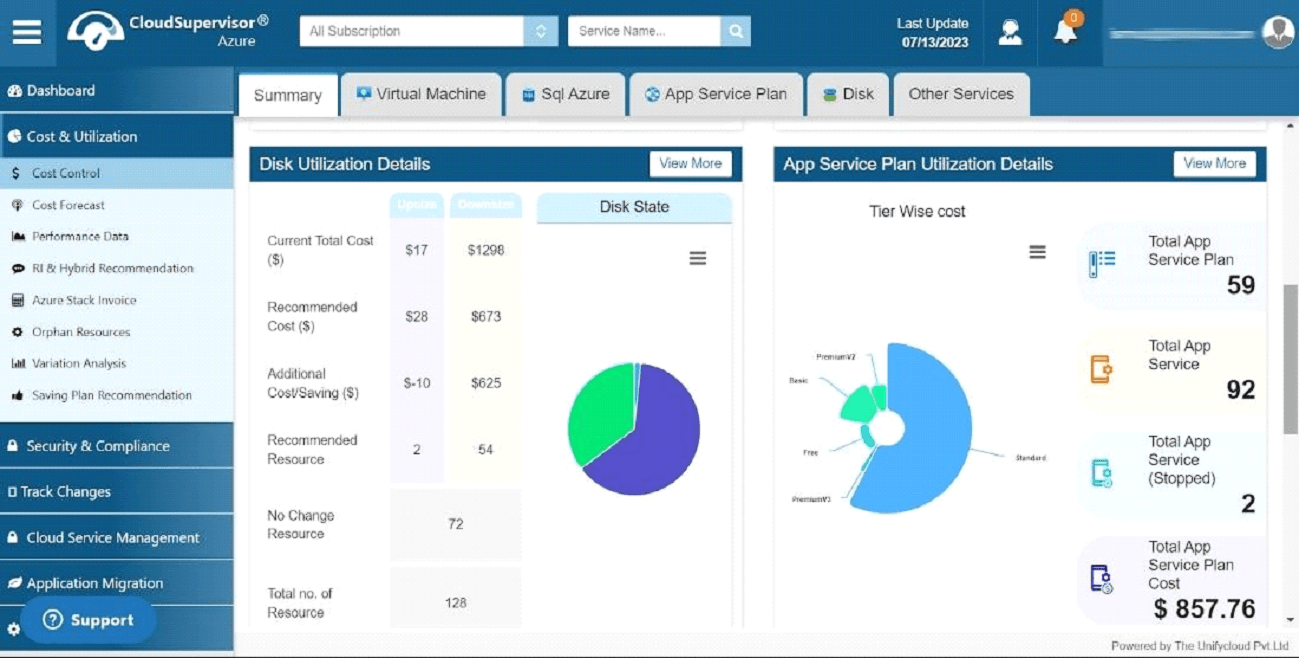Click the App Service Plan Cost icon
1299x658 pixels.
(x=1101, y=579)
